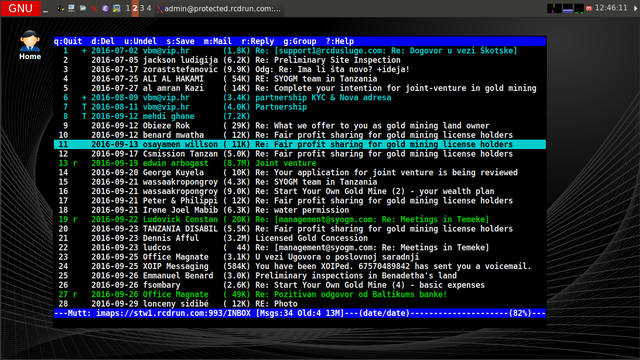The image size is (640, 360).
Task: Select message 1 about Dogovor u vezi Škotske
Action: pos(300,51)
